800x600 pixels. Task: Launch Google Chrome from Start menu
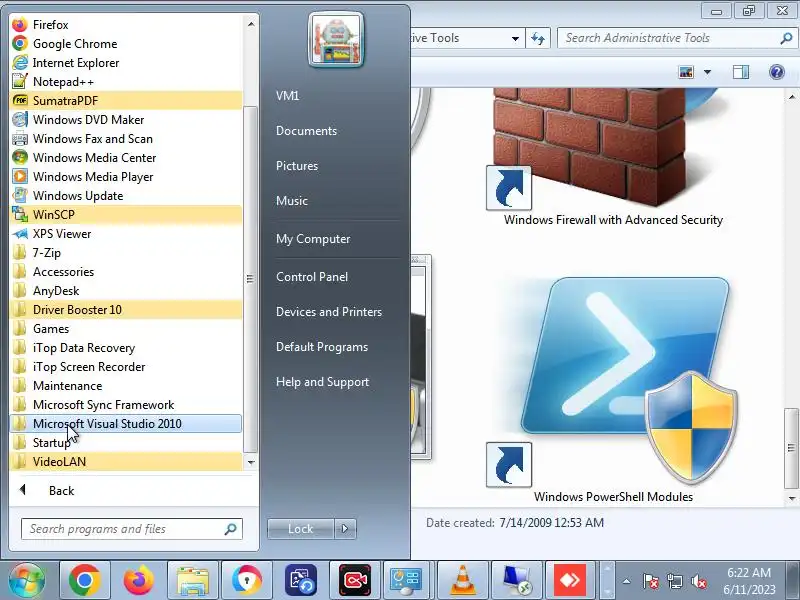(x=126, y=44)
